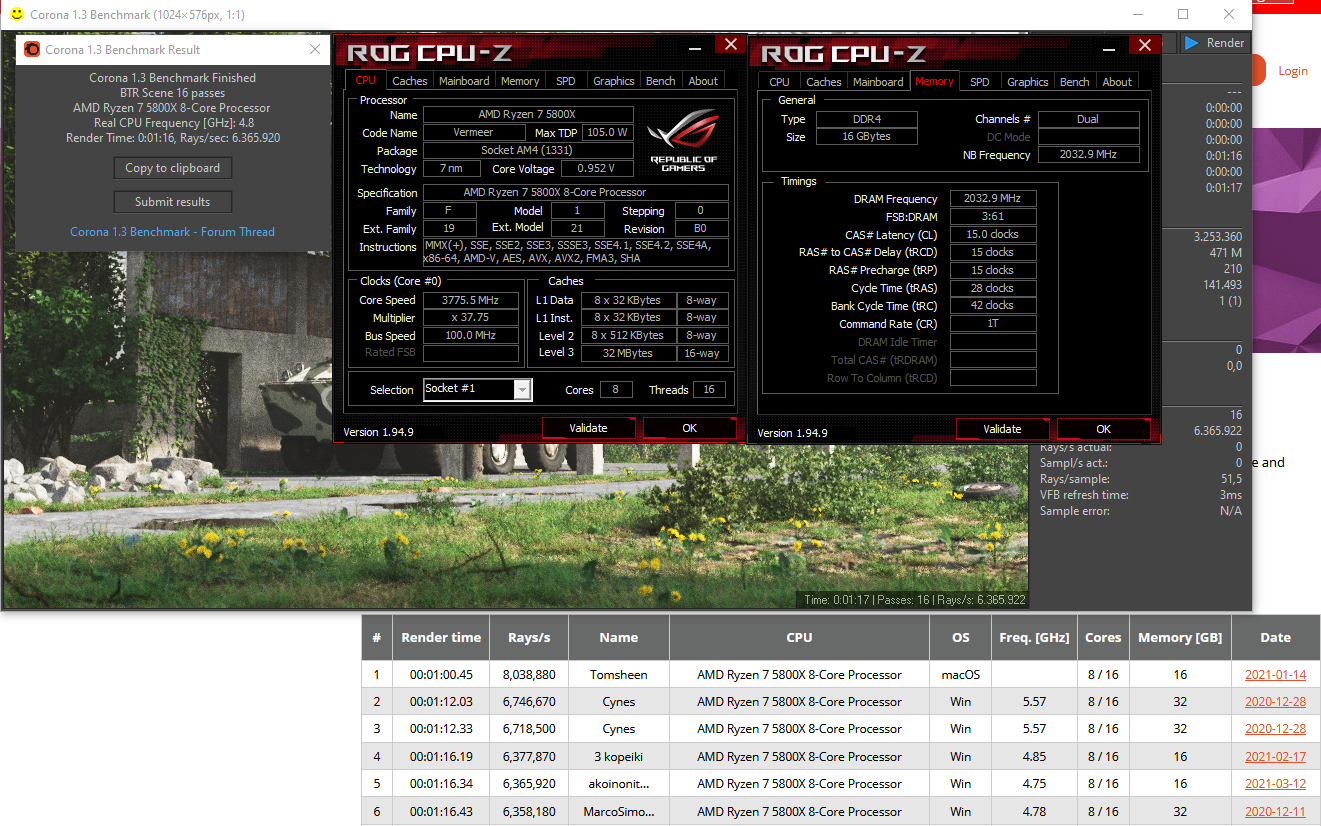
Task: Click Submit results button
Action: tap(173, 202)
